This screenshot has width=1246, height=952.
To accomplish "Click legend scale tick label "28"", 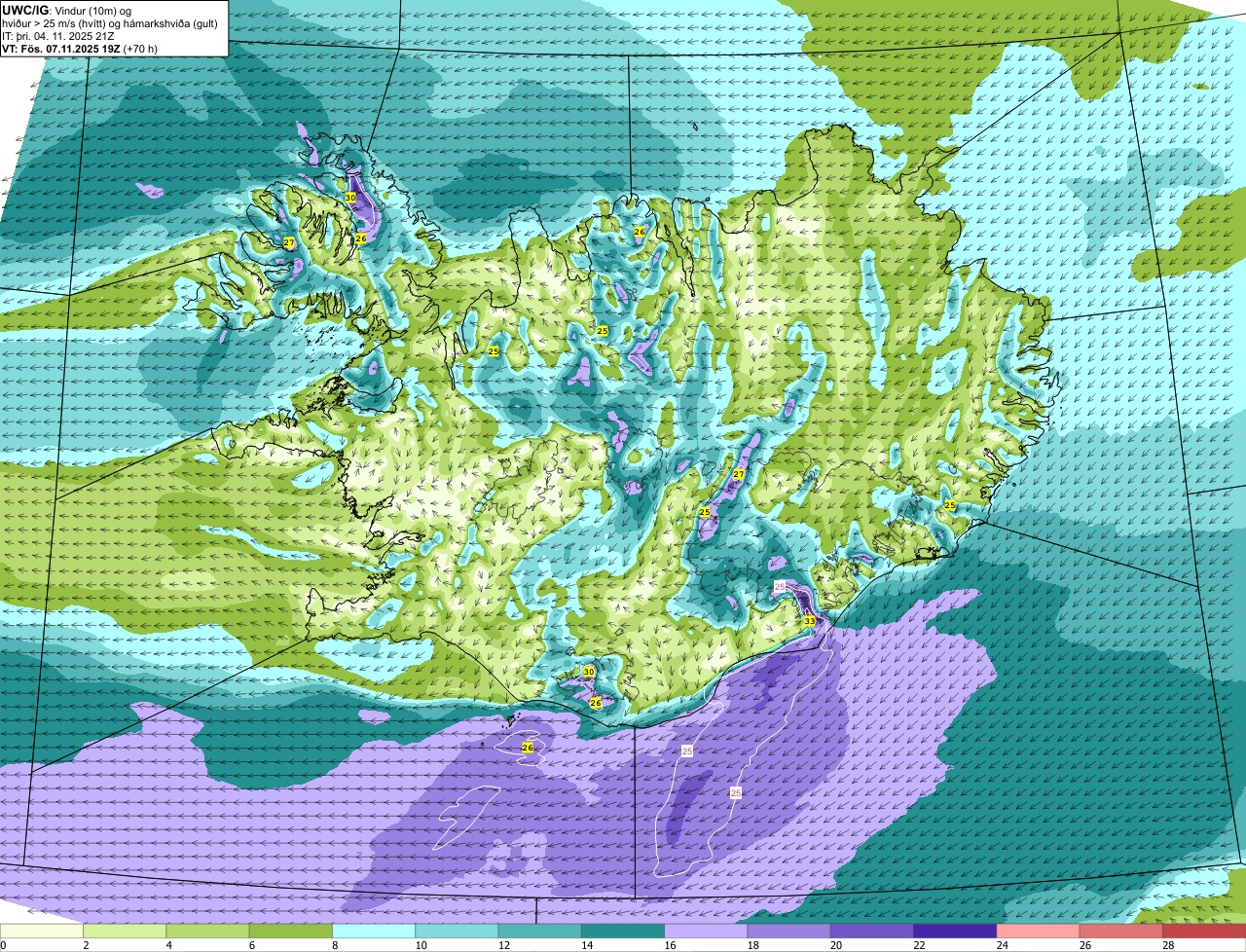I will [1168, 945].
